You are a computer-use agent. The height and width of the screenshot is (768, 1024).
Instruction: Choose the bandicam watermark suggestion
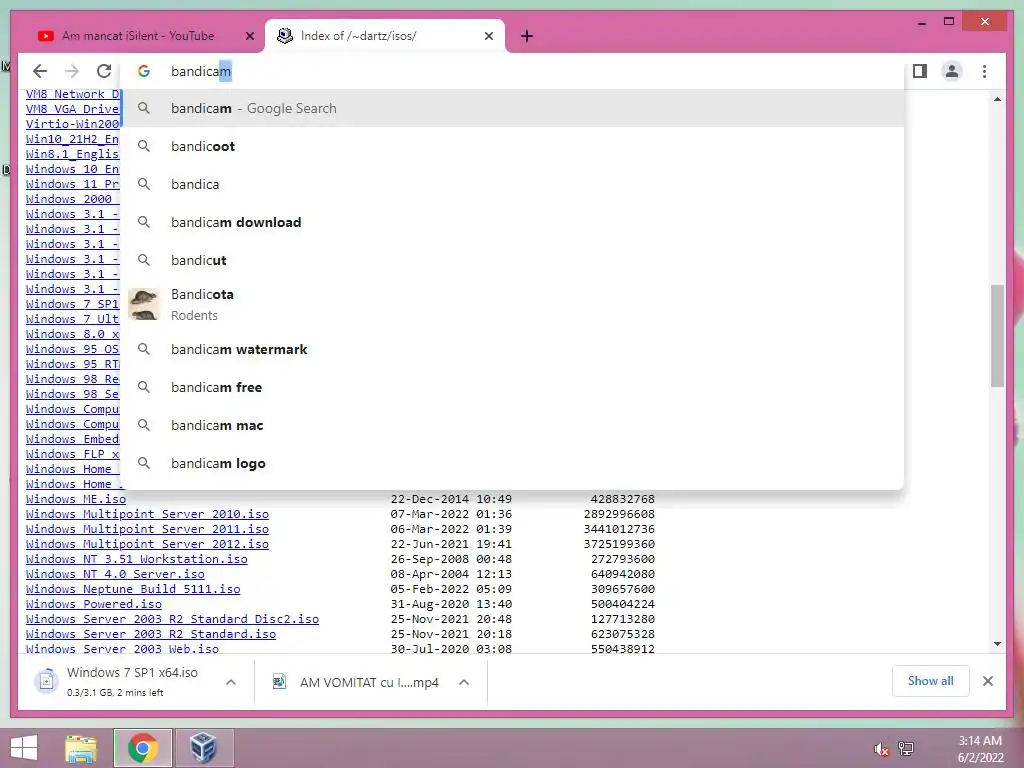click(x=513, y=349)
